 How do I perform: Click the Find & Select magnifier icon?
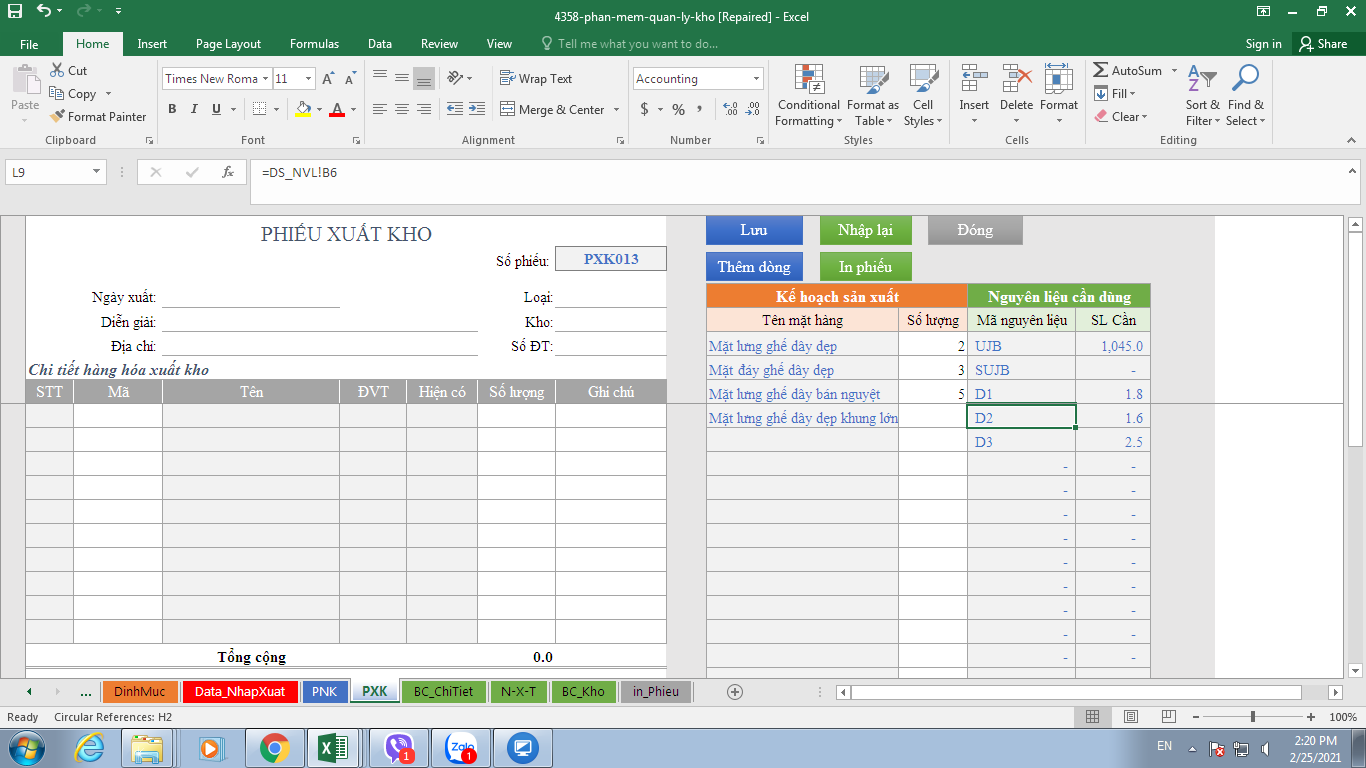point(1245,79)
